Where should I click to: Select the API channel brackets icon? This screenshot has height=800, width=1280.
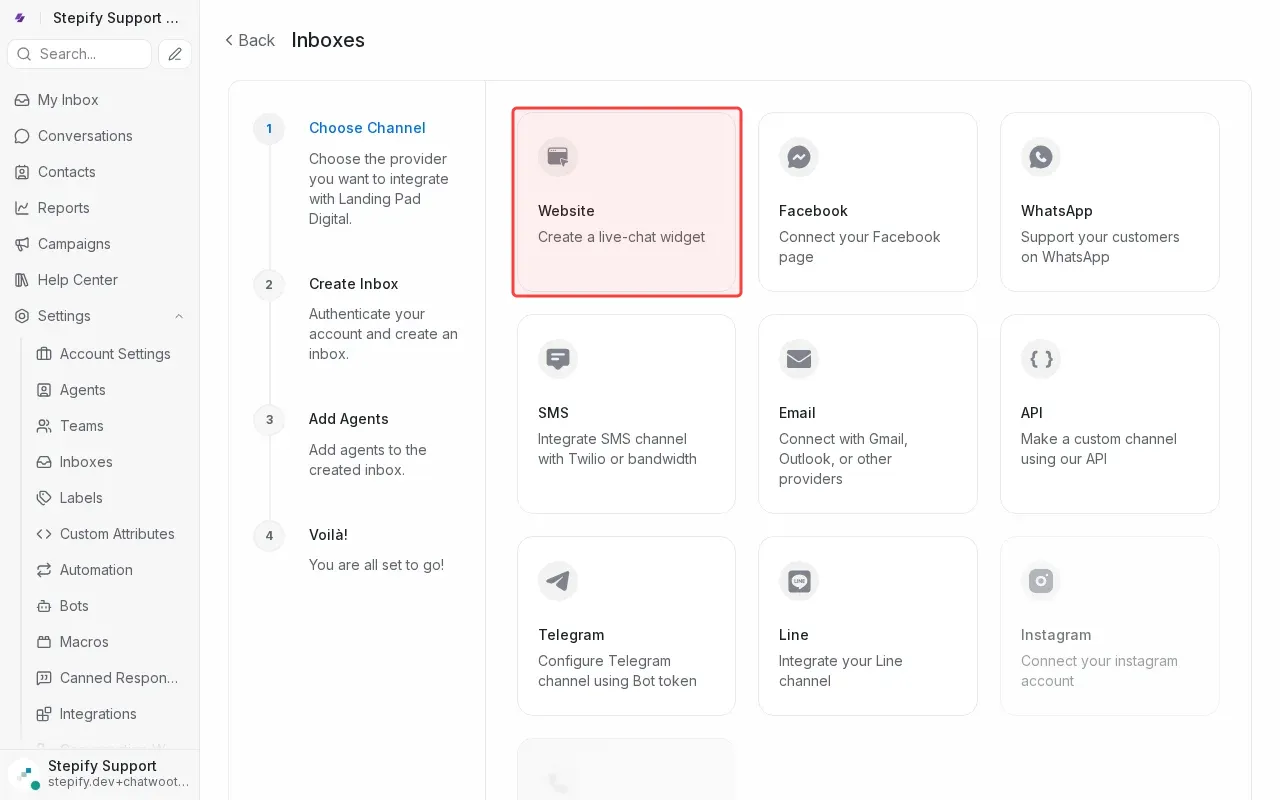coord(1041,359)
